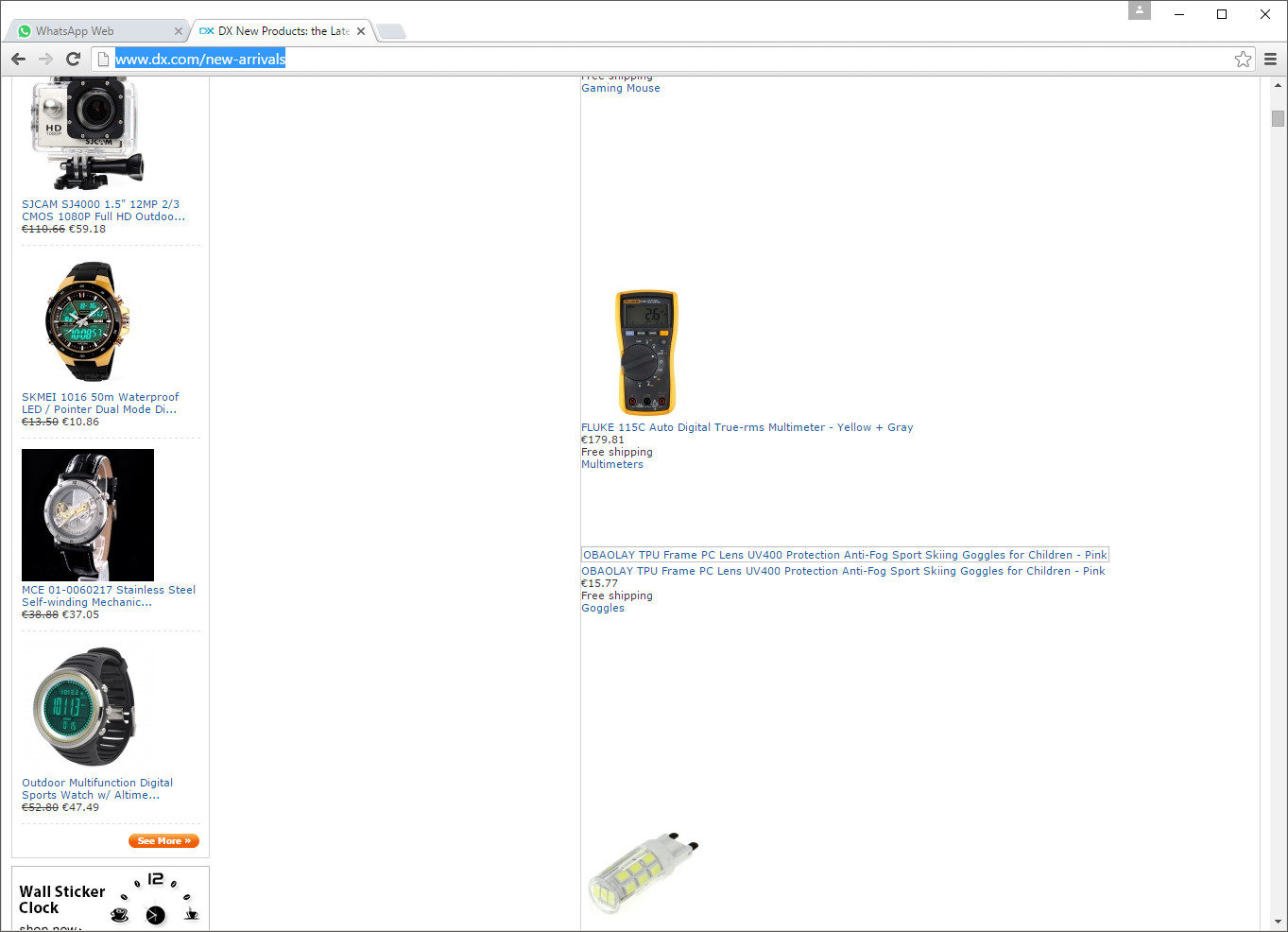Image resolution: width=1288 pixels, height=932 pixels.
Task: Minimize the Chrome window
Action: [1179, 14]
